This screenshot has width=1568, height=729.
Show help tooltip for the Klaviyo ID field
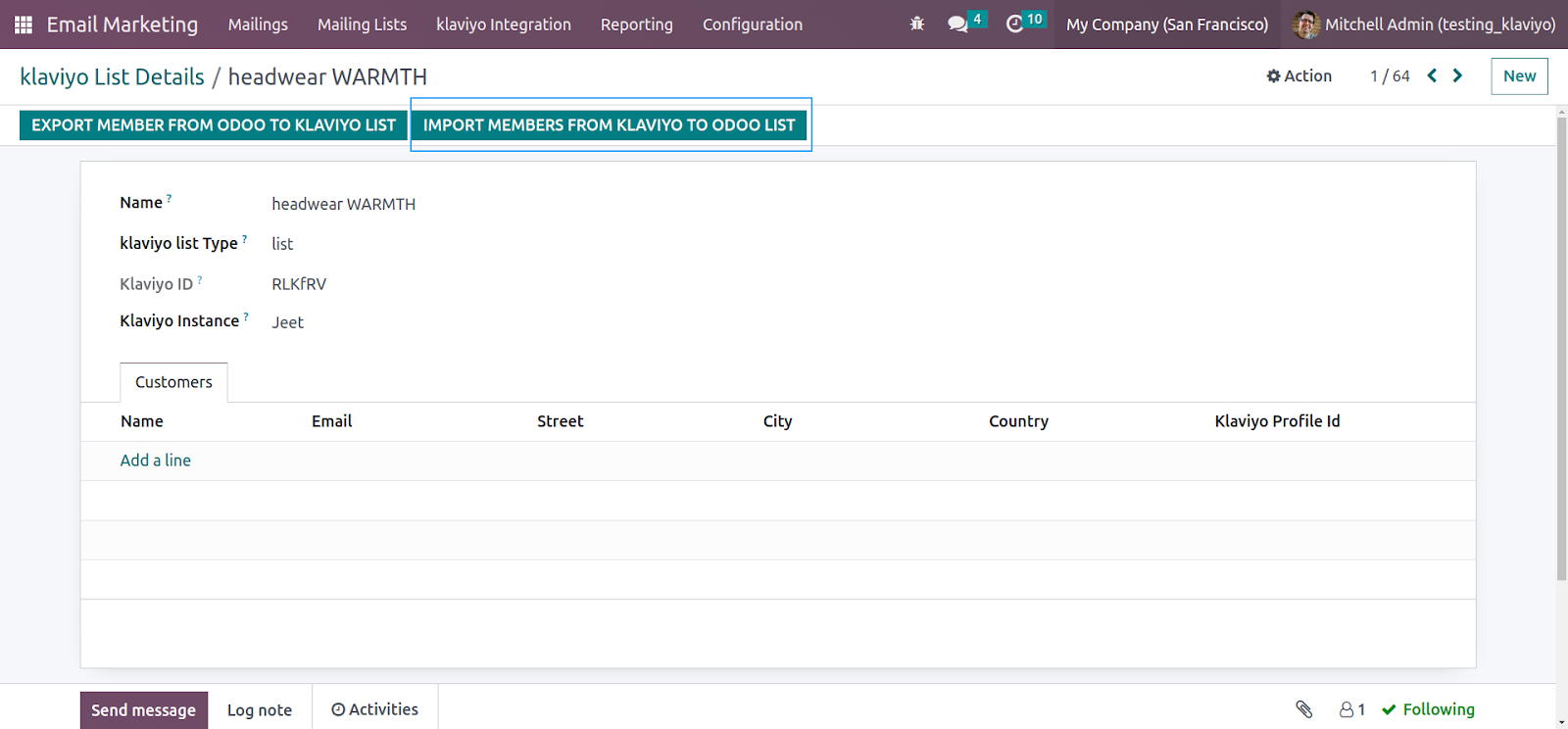click(x=200, y=279)
